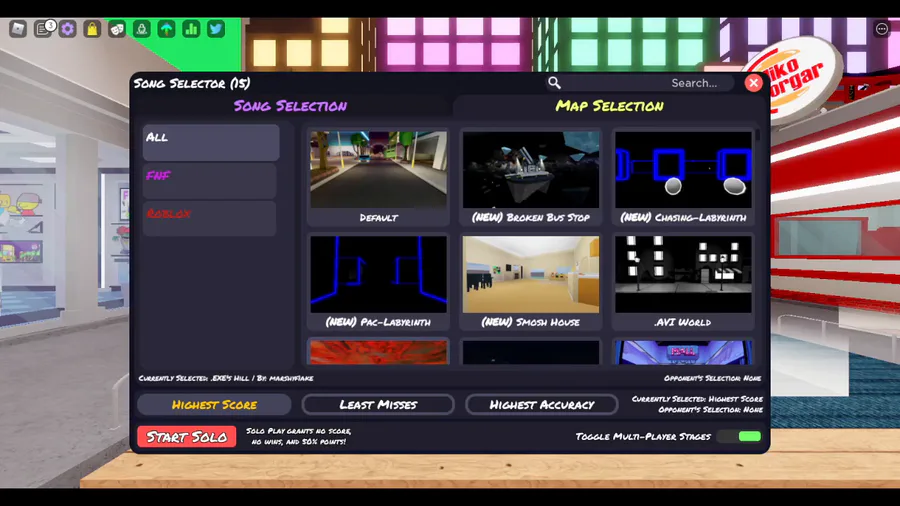The image size is (900, 506).
Task: Open the green bar chart leaderboard icon
Action: coord(191,29)
